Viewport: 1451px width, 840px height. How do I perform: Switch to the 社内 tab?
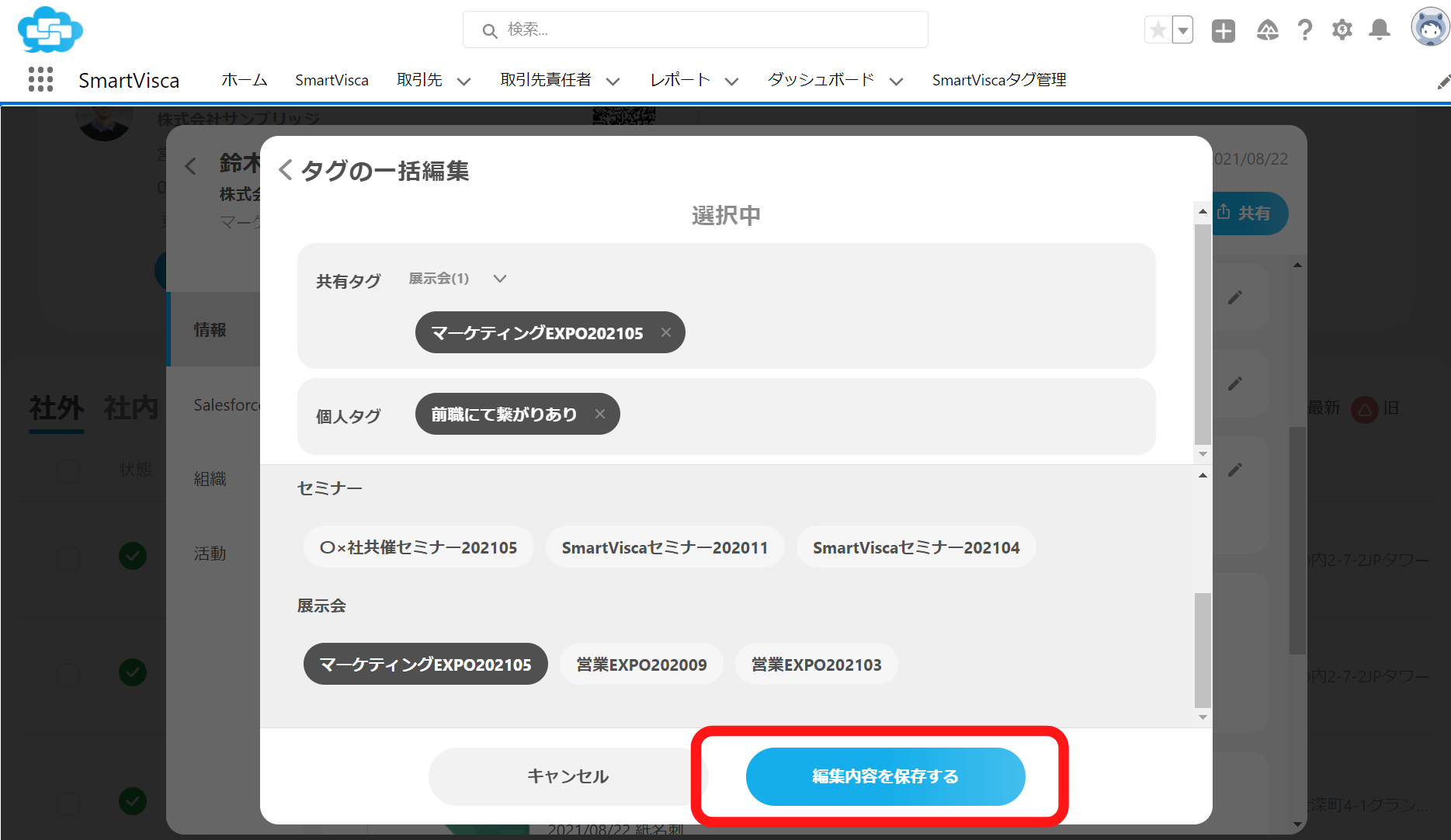tap(130, 408)
